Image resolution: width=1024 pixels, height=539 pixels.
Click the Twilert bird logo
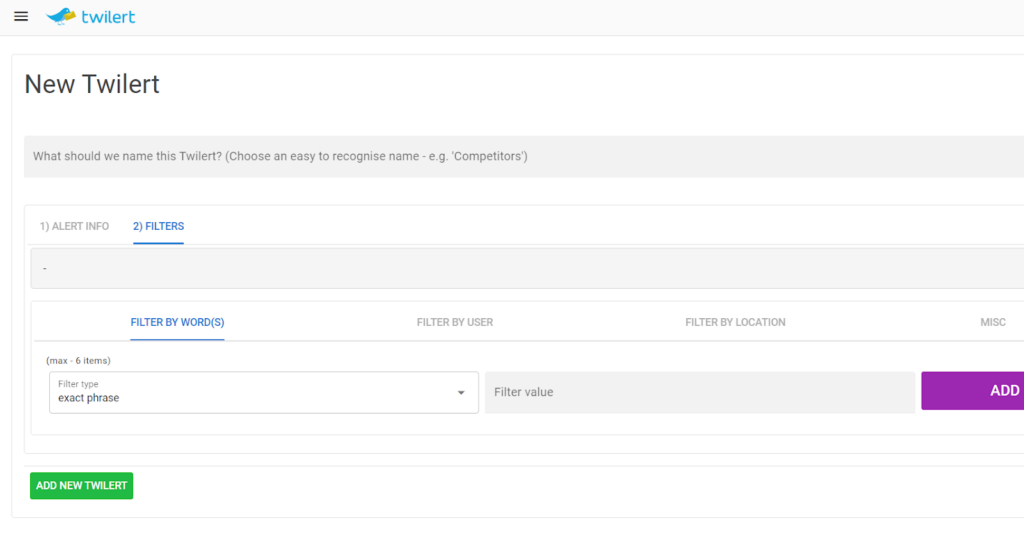click(61, 16)
